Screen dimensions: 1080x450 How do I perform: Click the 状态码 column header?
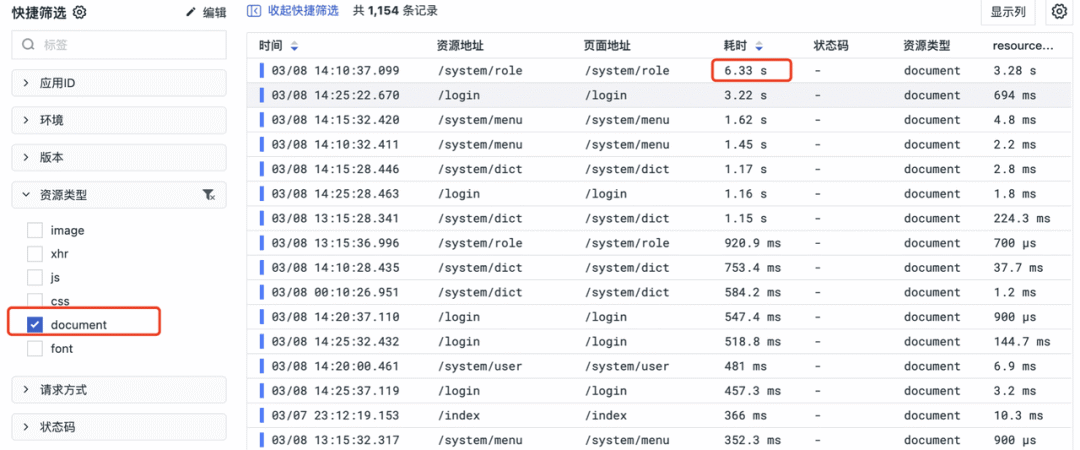(831, 46)
